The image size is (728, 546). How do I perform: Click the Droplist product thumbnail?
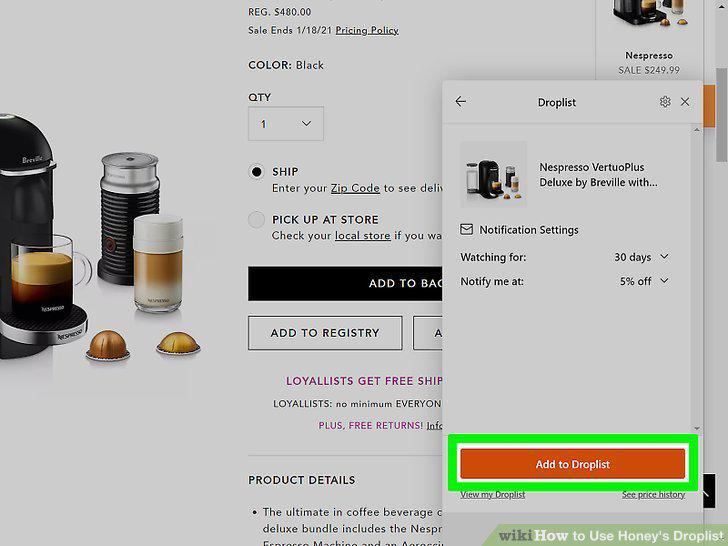(493, 174)
